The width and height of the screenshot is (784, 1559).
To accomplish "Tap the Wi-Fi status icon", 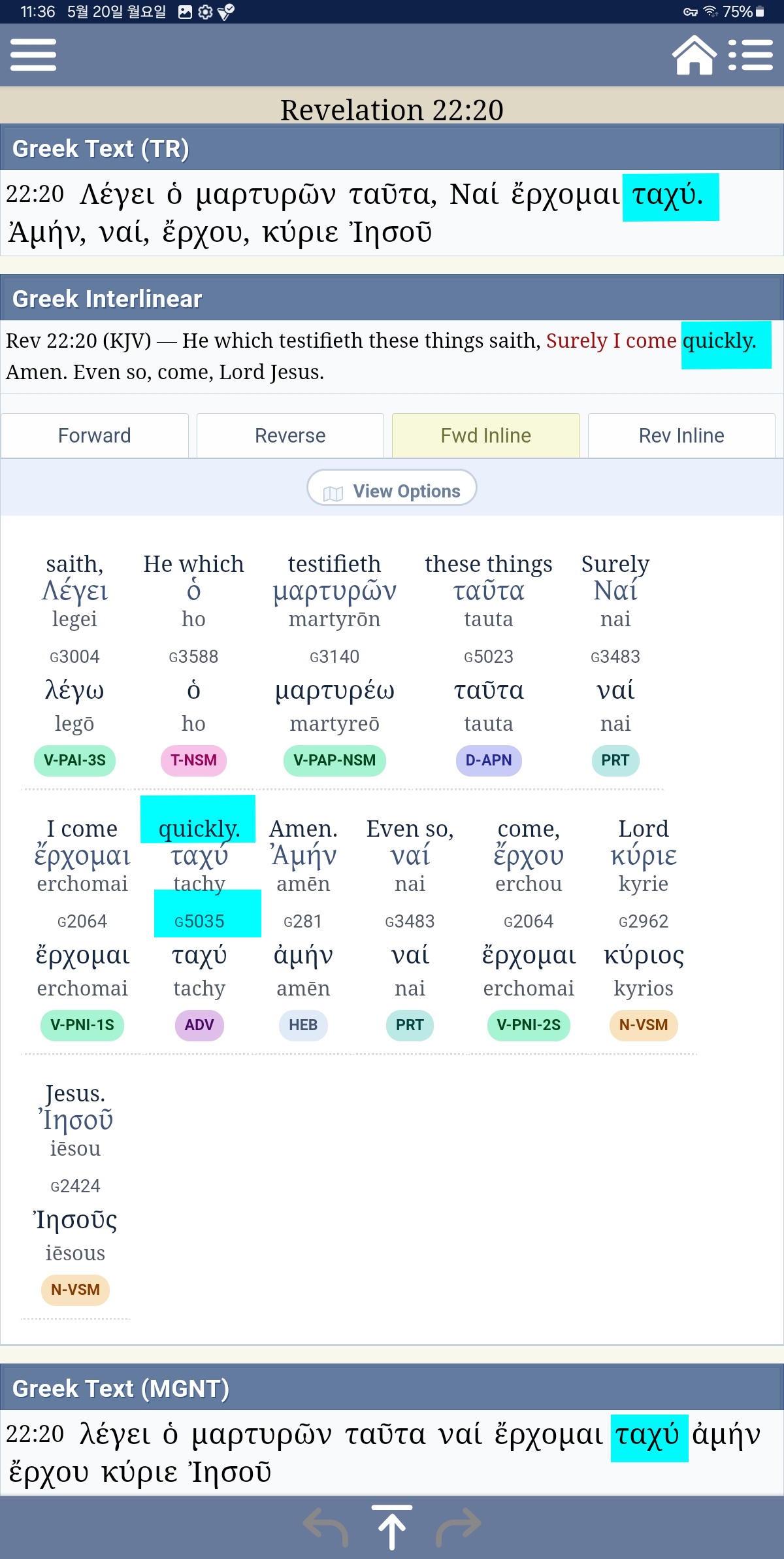I will pyautogui.click(x=710, y=12).
